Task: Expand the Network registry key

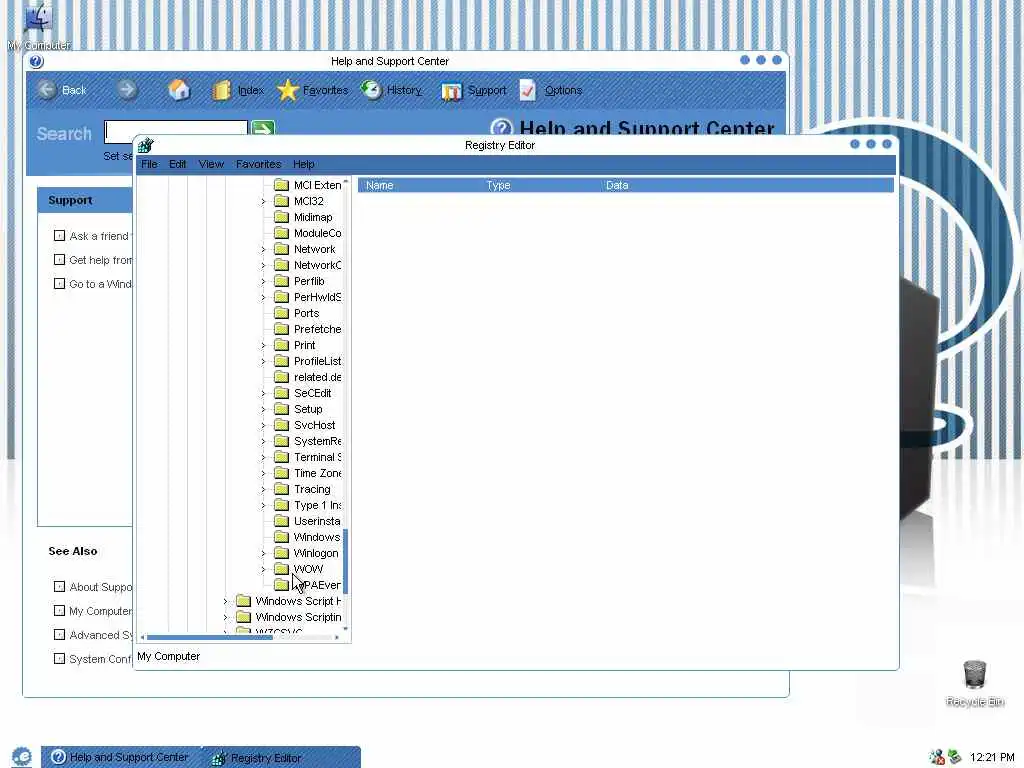Action: (x=263, y=249)
